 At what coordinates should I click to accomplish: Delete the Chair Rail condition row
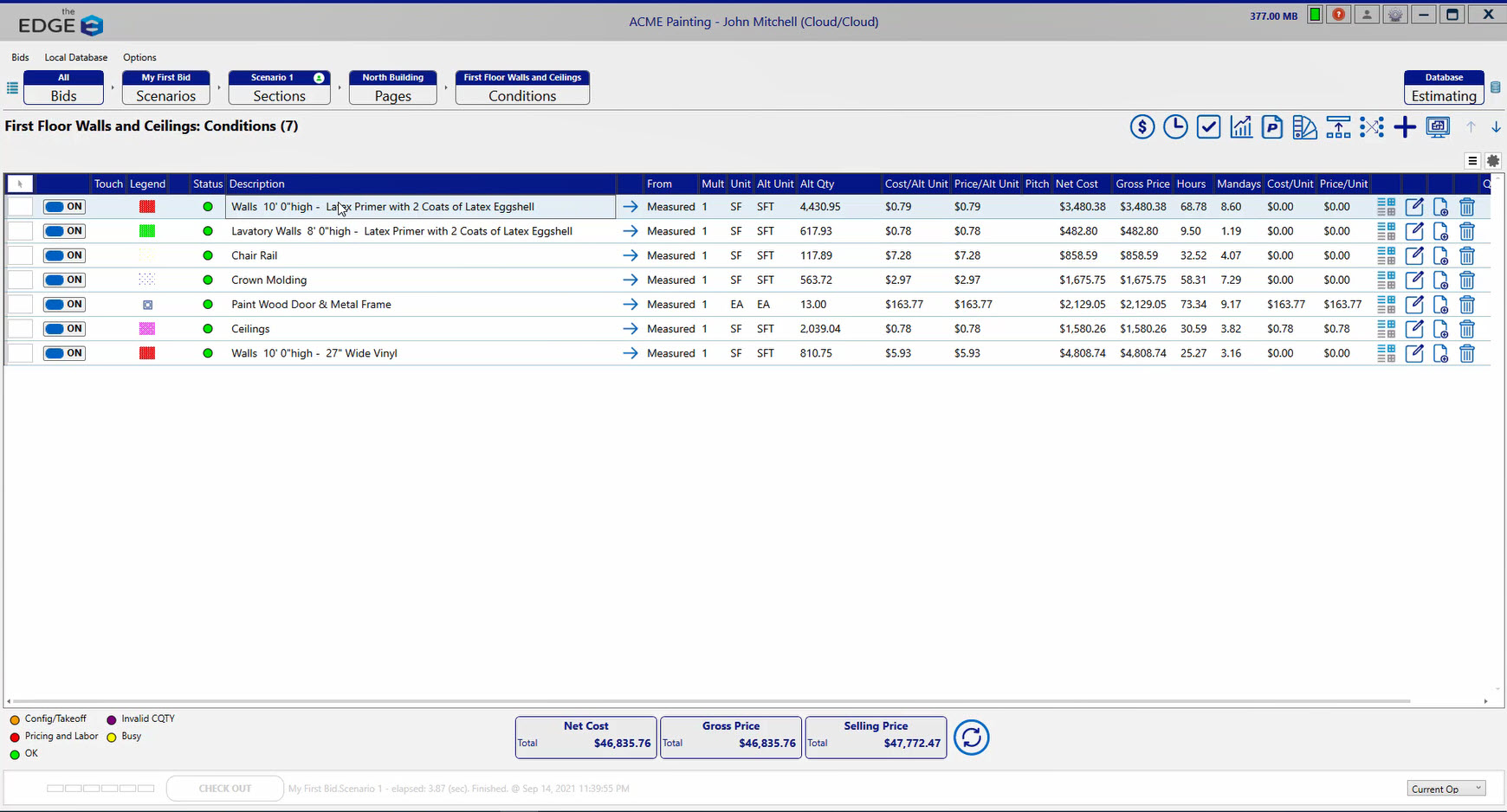click(1467, 255)
